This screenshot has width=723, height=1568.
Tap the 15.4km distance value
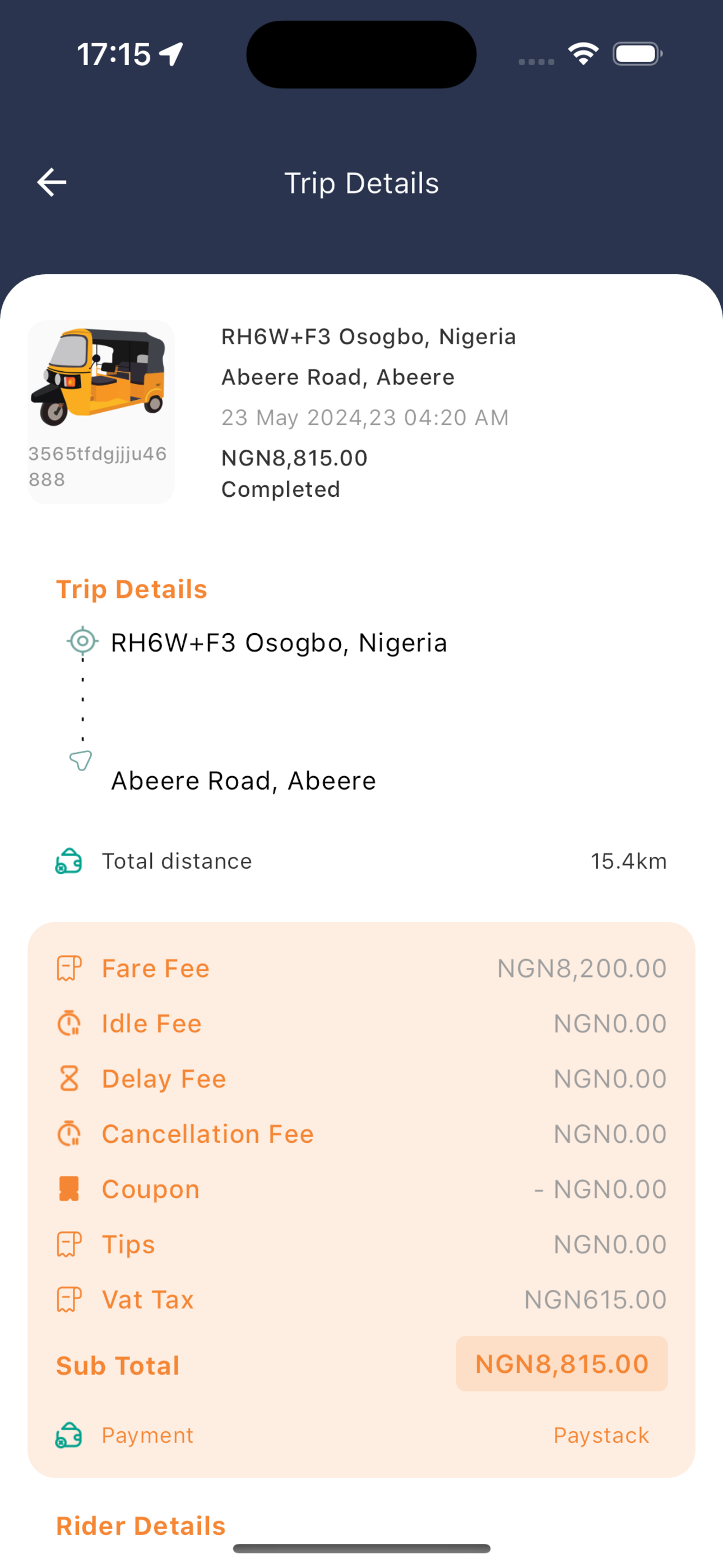(x=629, y=861)
